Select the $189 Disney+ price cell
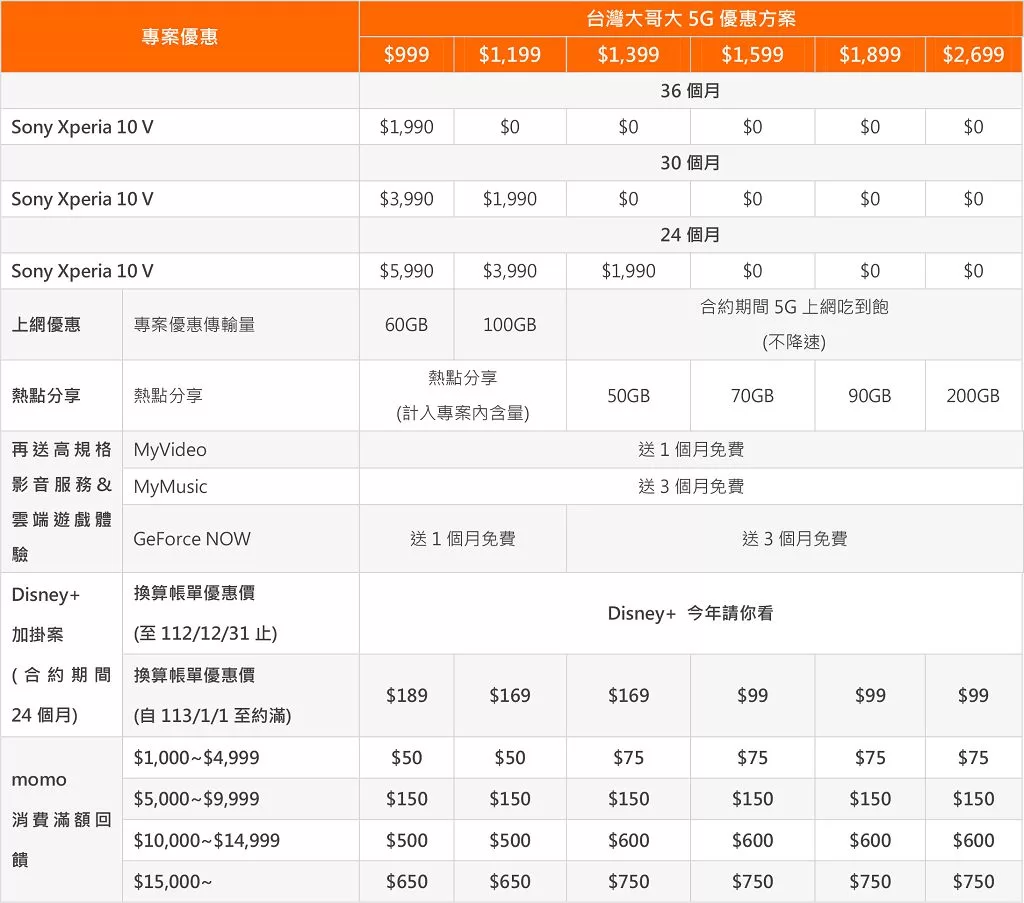This screenshot has width=1024, height=903. [406, 695]
